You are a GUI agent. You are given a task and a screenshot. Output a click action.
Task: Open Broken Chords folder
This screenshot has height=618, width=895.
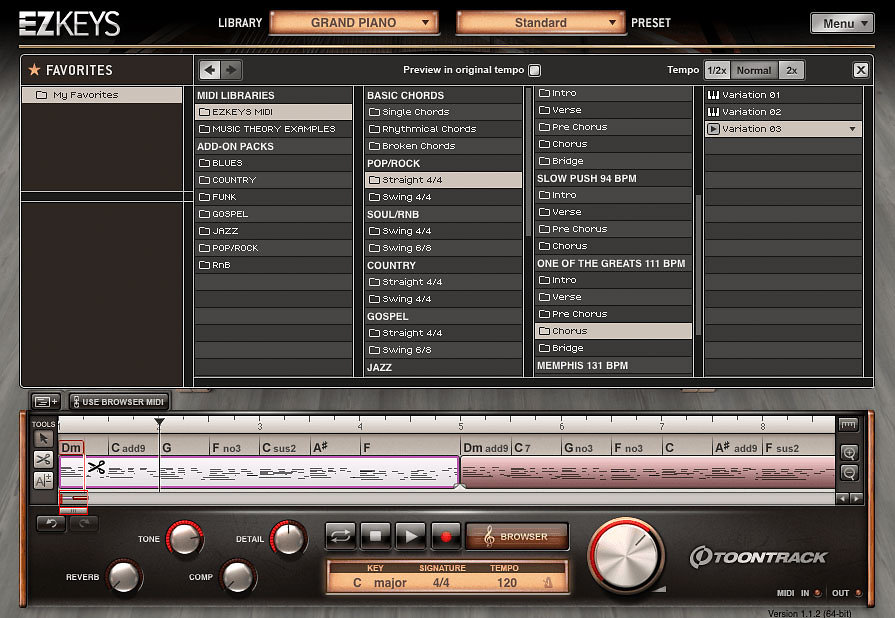coord(444,146)
